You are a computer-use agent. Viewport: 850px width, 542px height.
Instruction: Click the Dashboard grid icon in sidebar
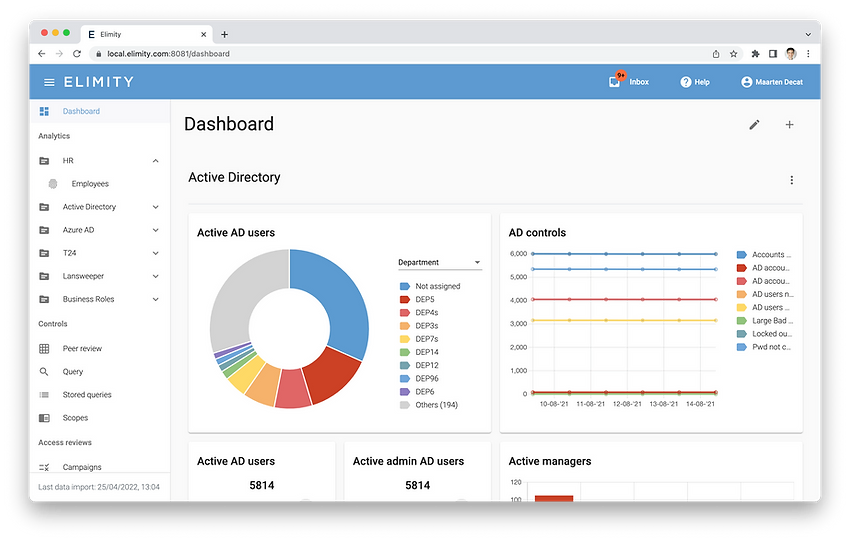click(44, 111)
